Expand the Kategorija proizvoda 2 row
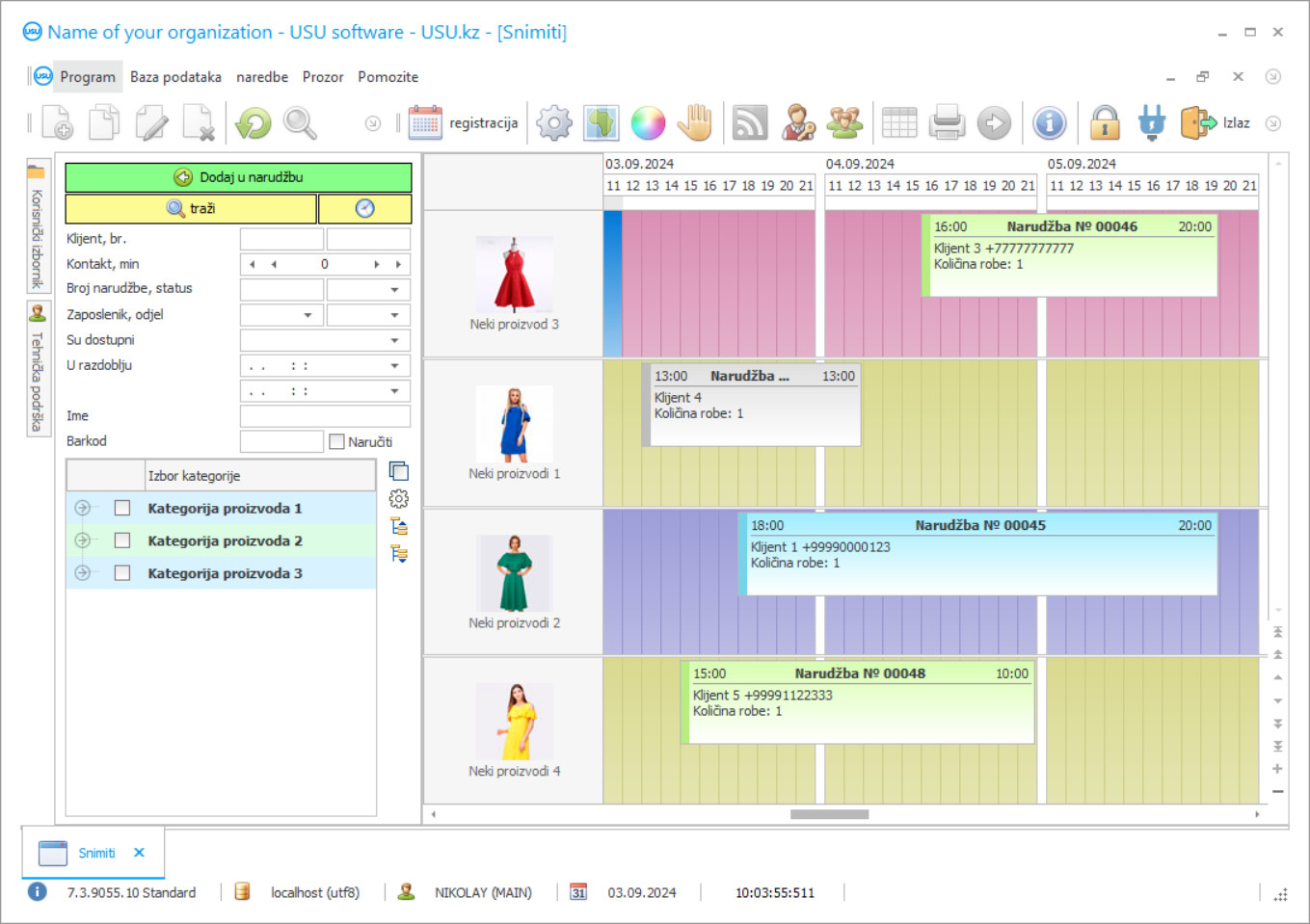Viewport: 1310px width, 924px height. click(82, 541)
